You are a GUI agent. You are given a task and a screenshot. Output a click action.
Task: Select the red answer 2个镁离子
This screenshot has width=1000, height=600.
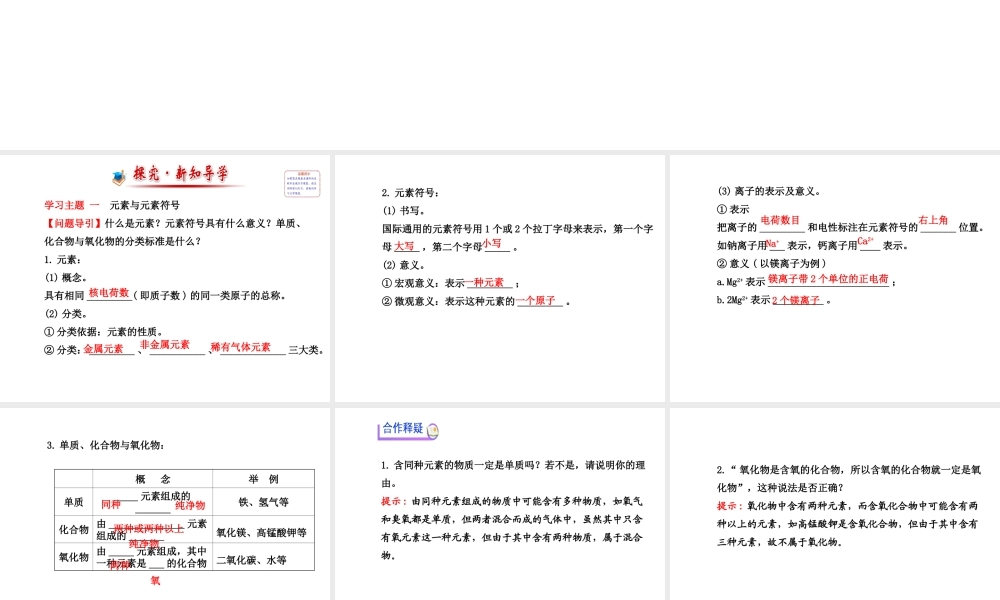click(796, 300)
